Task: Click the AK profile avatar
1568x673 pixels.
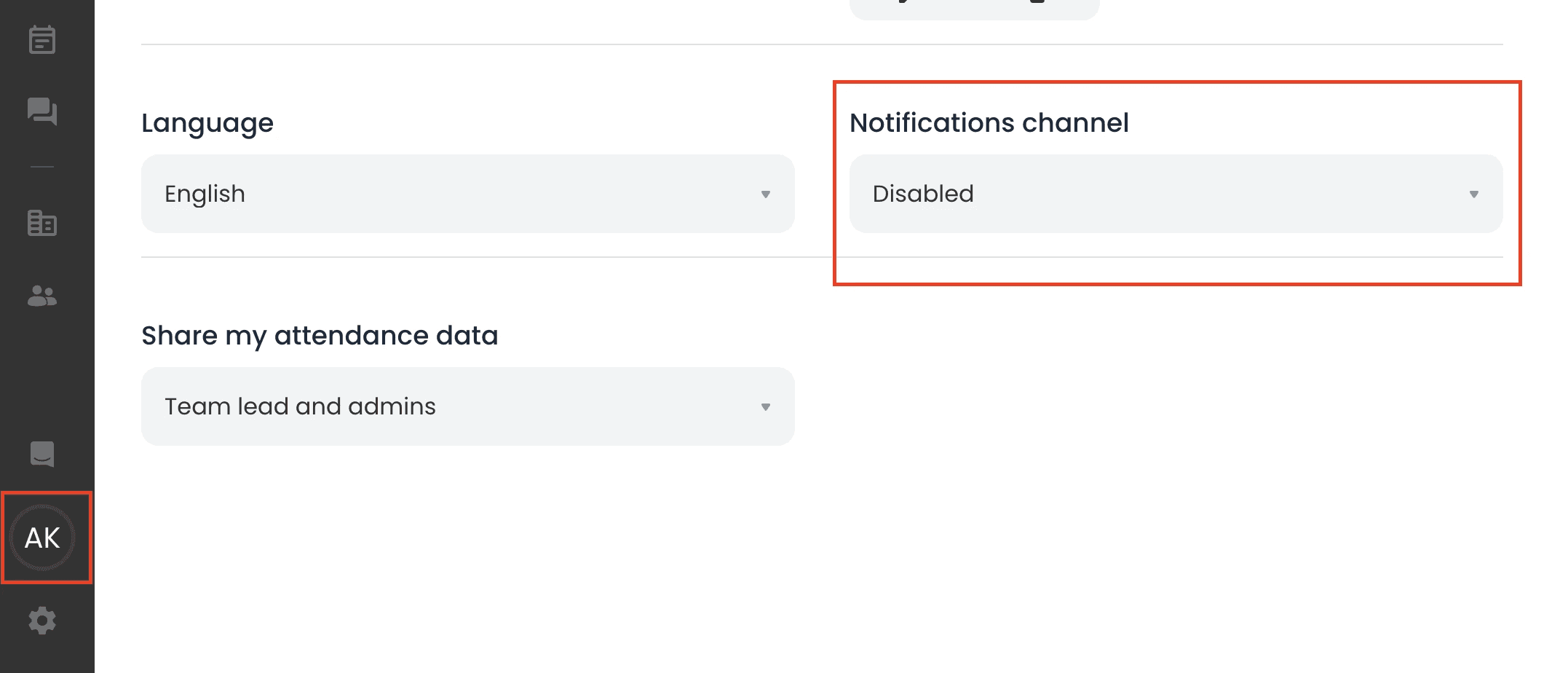Action: click(42, 538)
